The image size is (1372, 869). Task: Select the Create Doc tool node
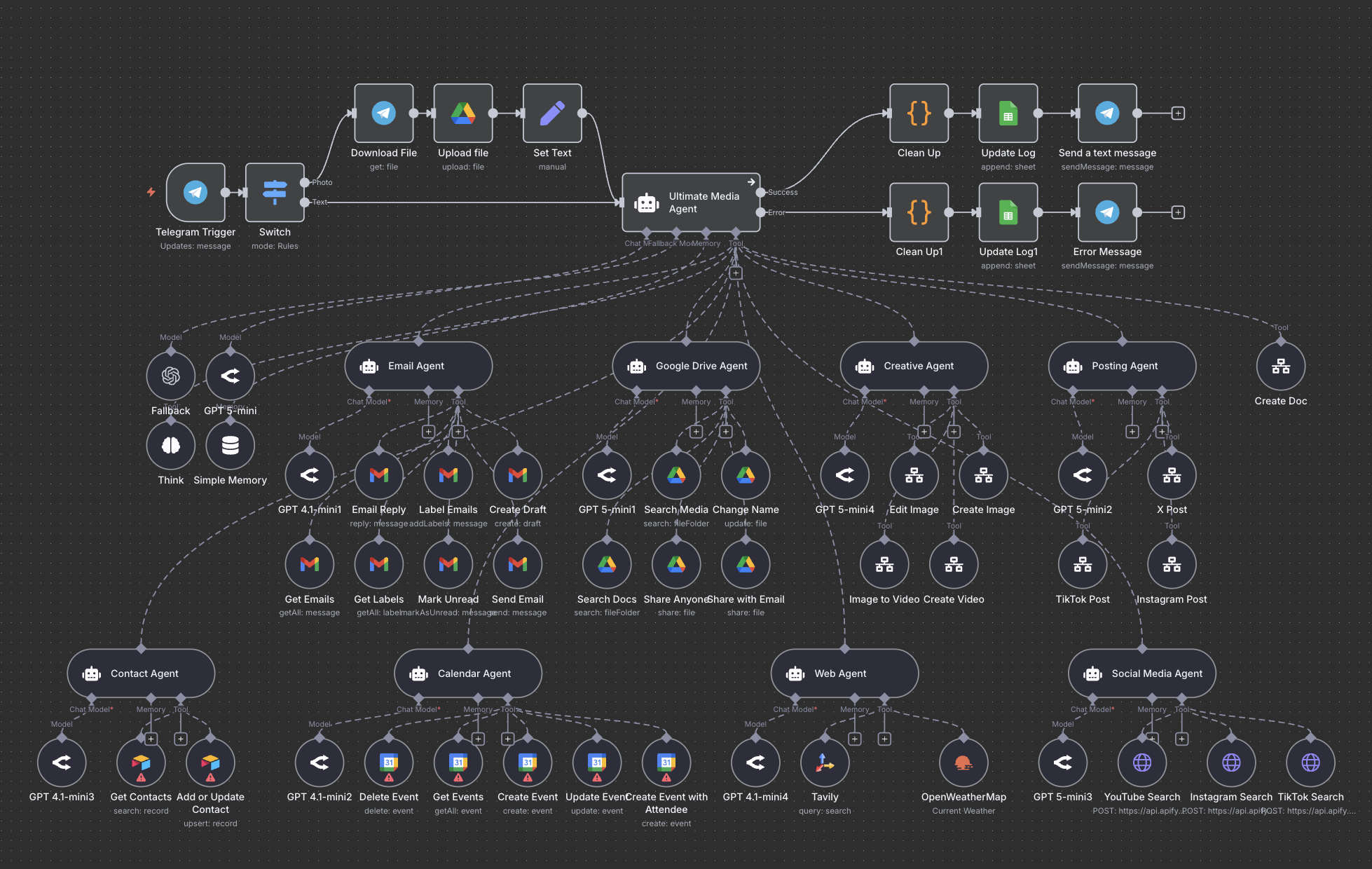pyautogui.click(x=1280, y=366)
